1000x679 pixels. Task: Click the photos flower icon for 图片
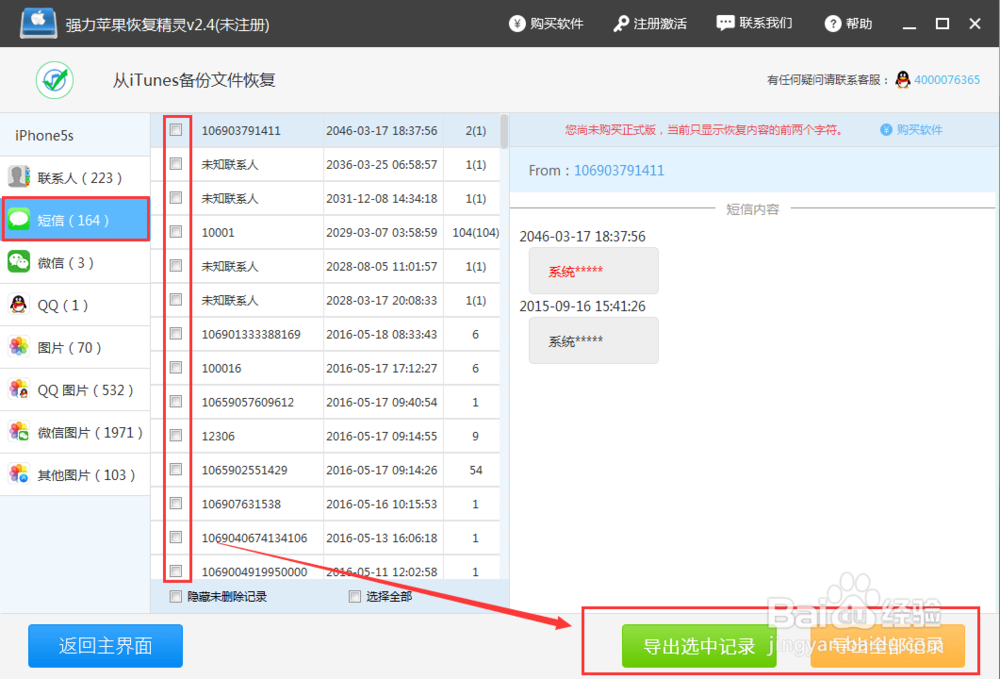(x=18, y=346)
